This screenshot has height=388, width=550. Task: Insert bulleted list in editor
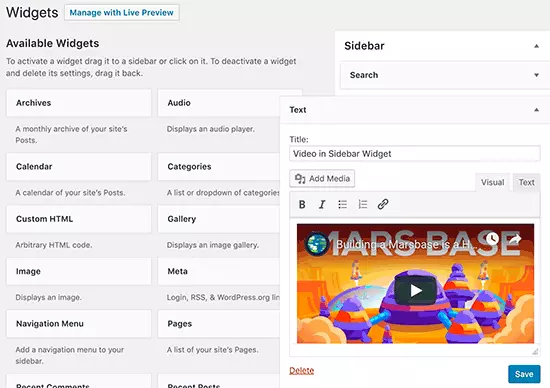coord(342,204)
